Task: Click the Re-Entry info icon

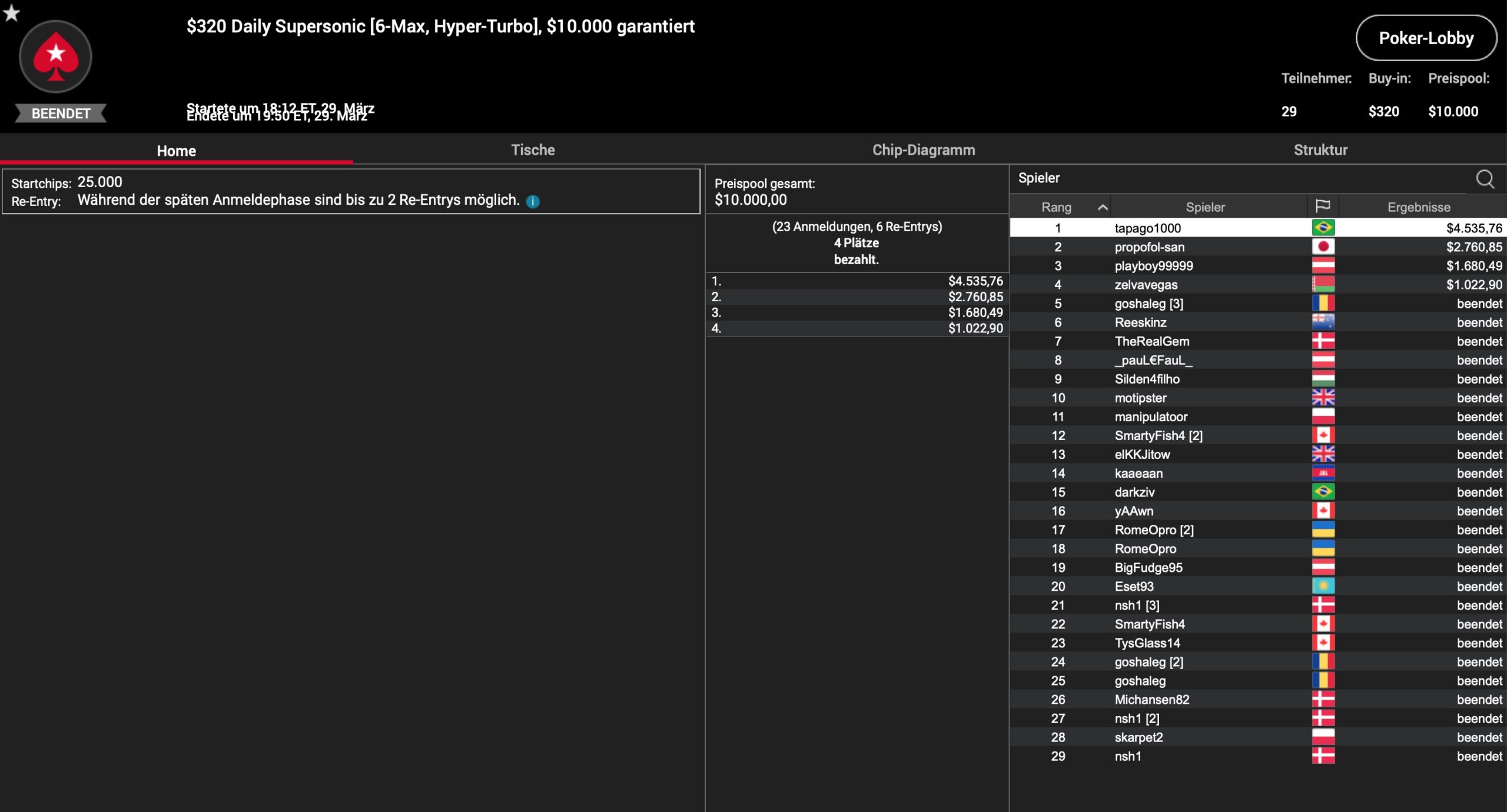Action: point(533,201)
